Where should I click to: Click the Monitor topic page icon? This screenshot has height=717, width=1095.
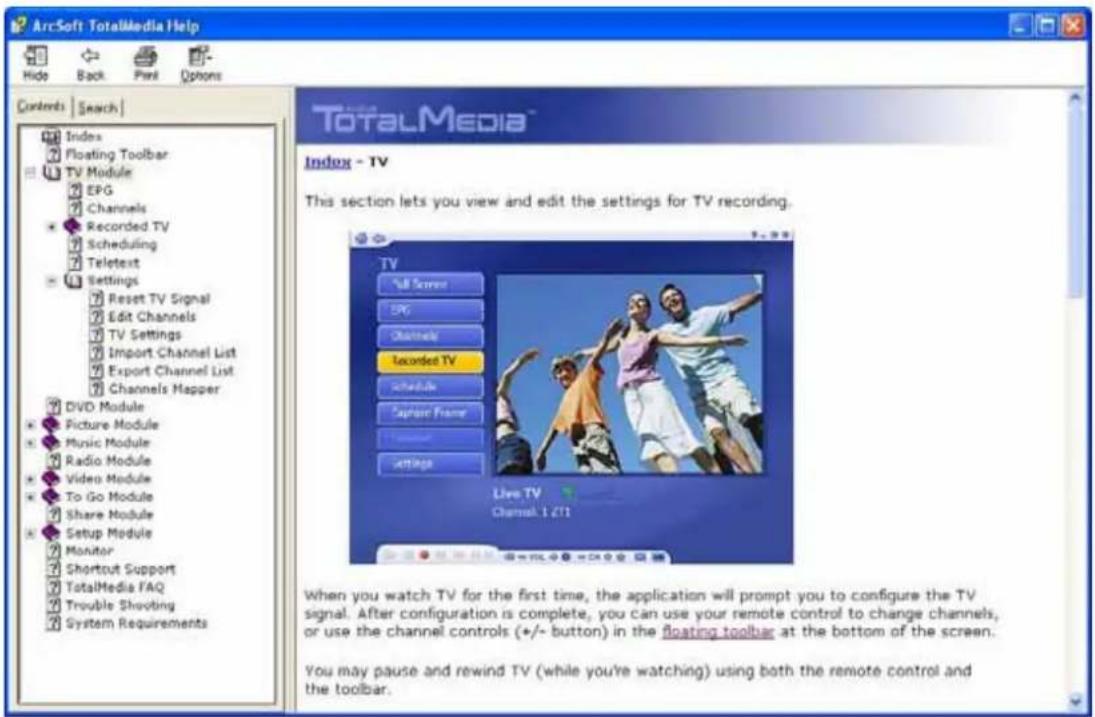(x=53, y=551)
